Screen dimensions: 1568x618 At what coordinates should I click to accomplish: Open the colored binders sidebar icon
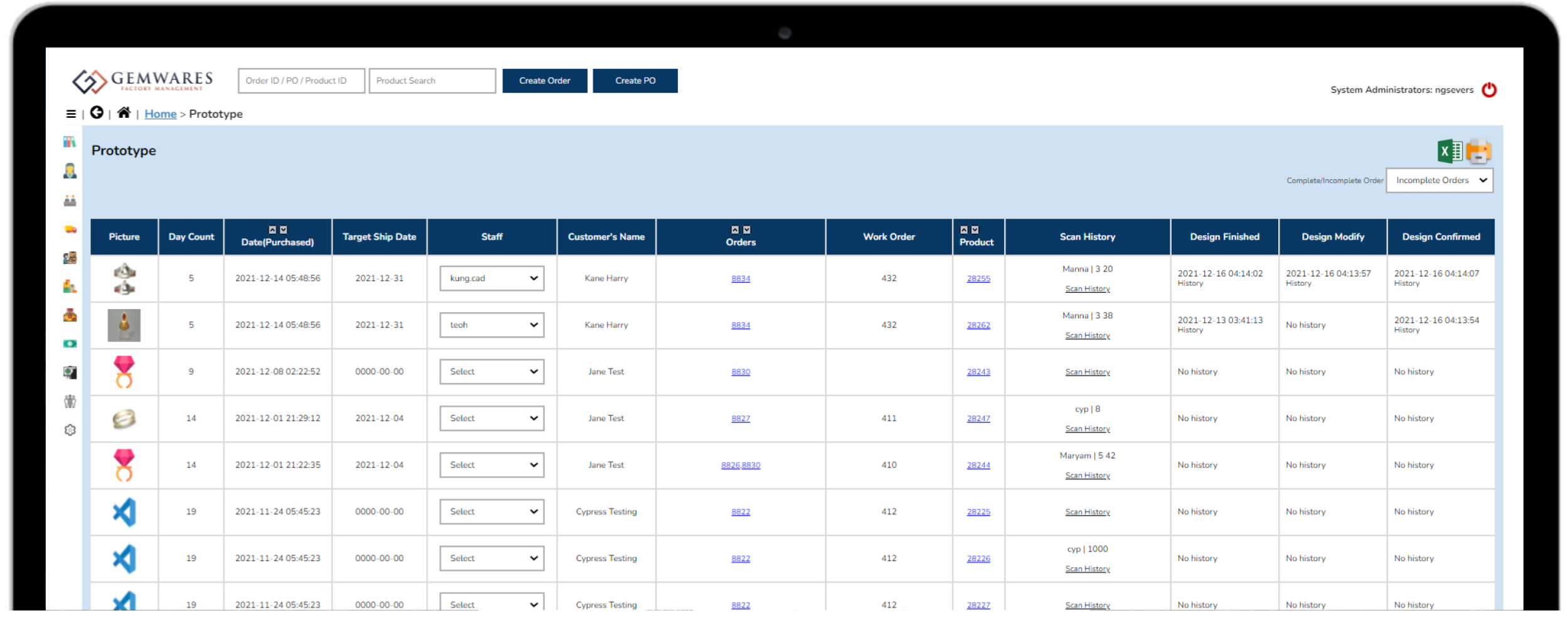[x=70, y=142]
